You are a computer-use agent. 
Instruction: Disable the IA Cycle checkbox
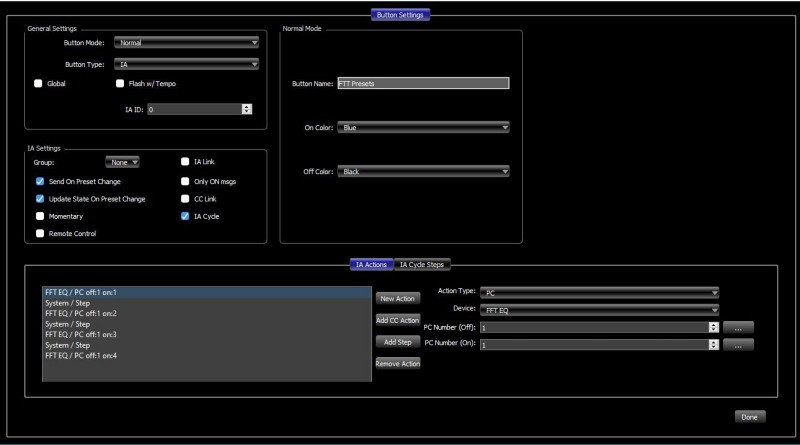[185, 216]
